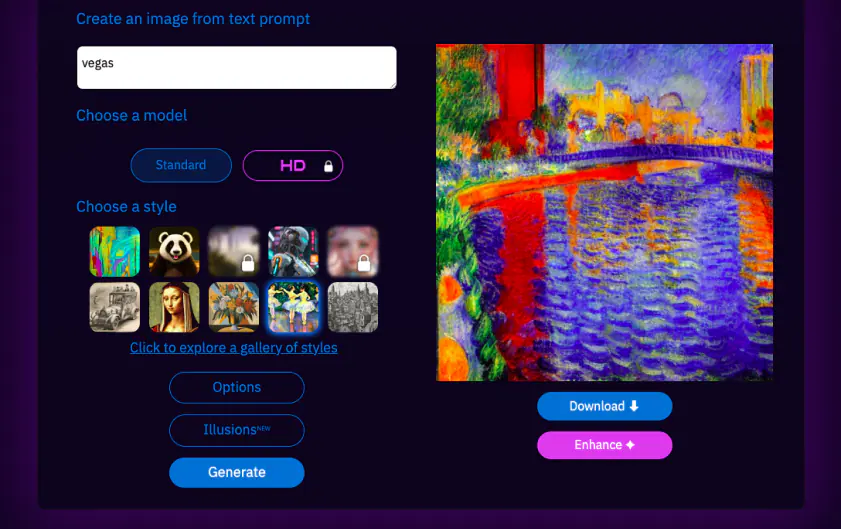This screenshot has height=529, width=841.
Task: Expand the Options section
Action: [237, 387]
